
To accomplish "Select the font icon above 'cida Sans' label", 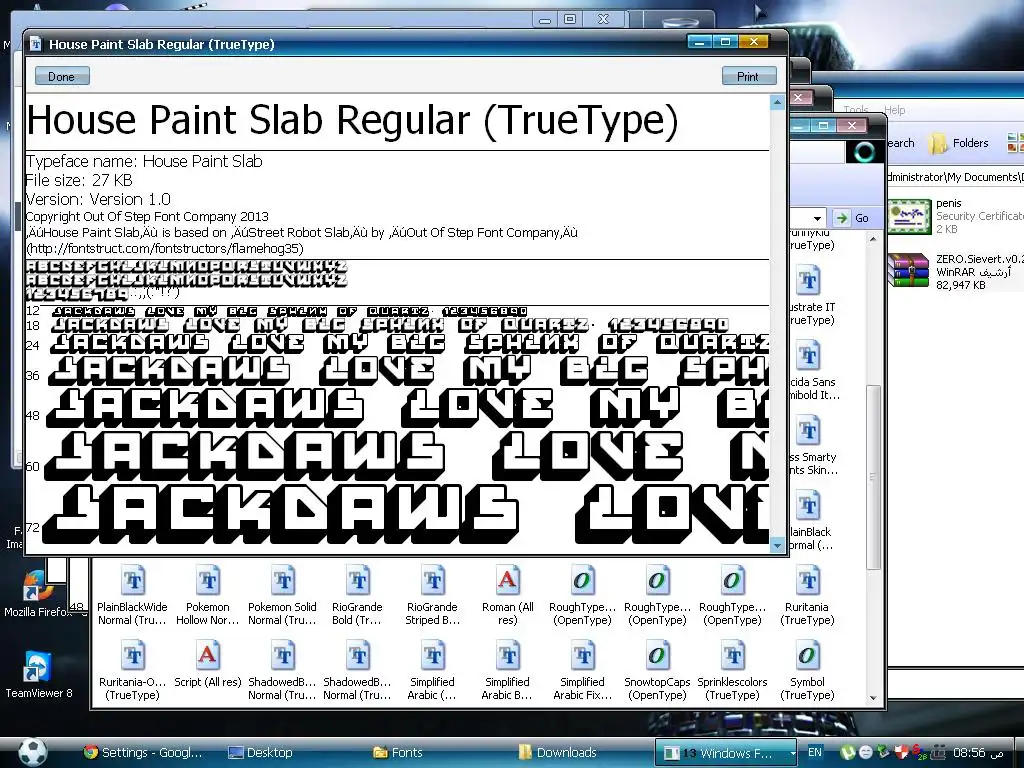I will coord(808,356).
